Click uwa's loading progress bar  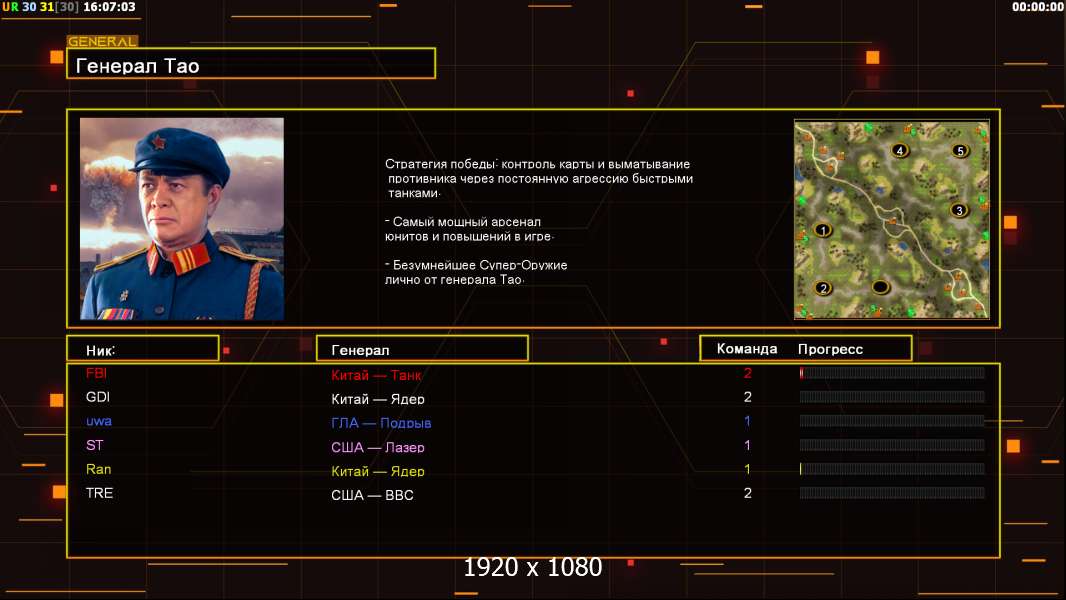(892, 421)
